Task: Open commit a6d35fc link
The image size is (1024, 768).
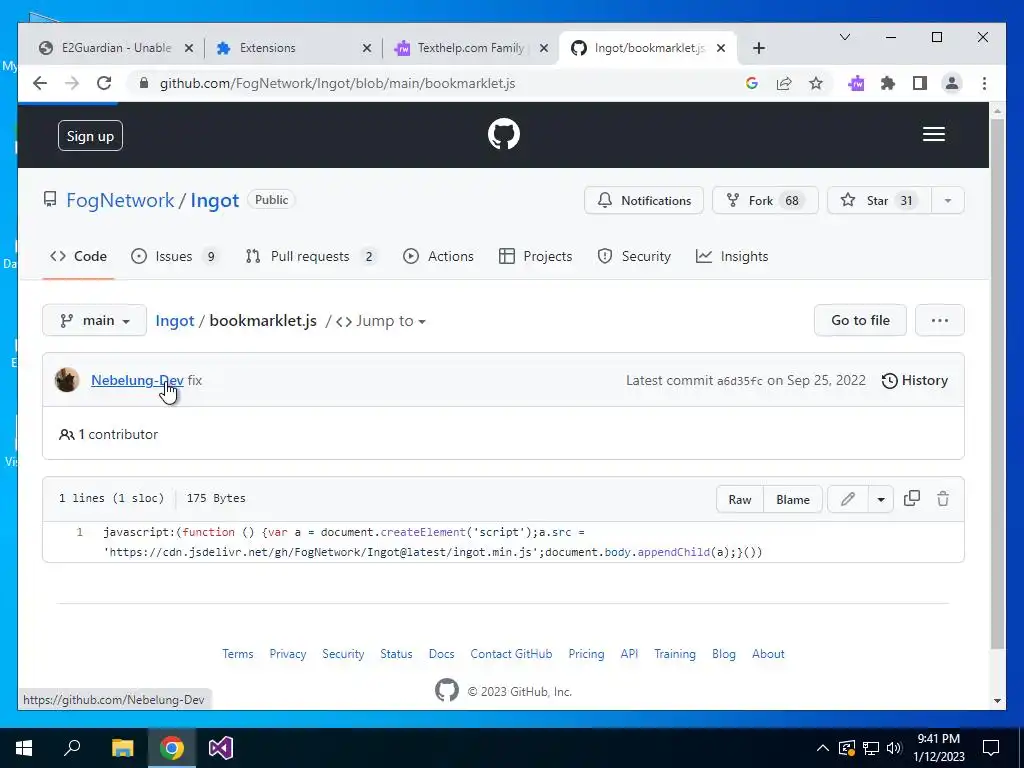Action: pyautogui.click(x=739, y=381)
